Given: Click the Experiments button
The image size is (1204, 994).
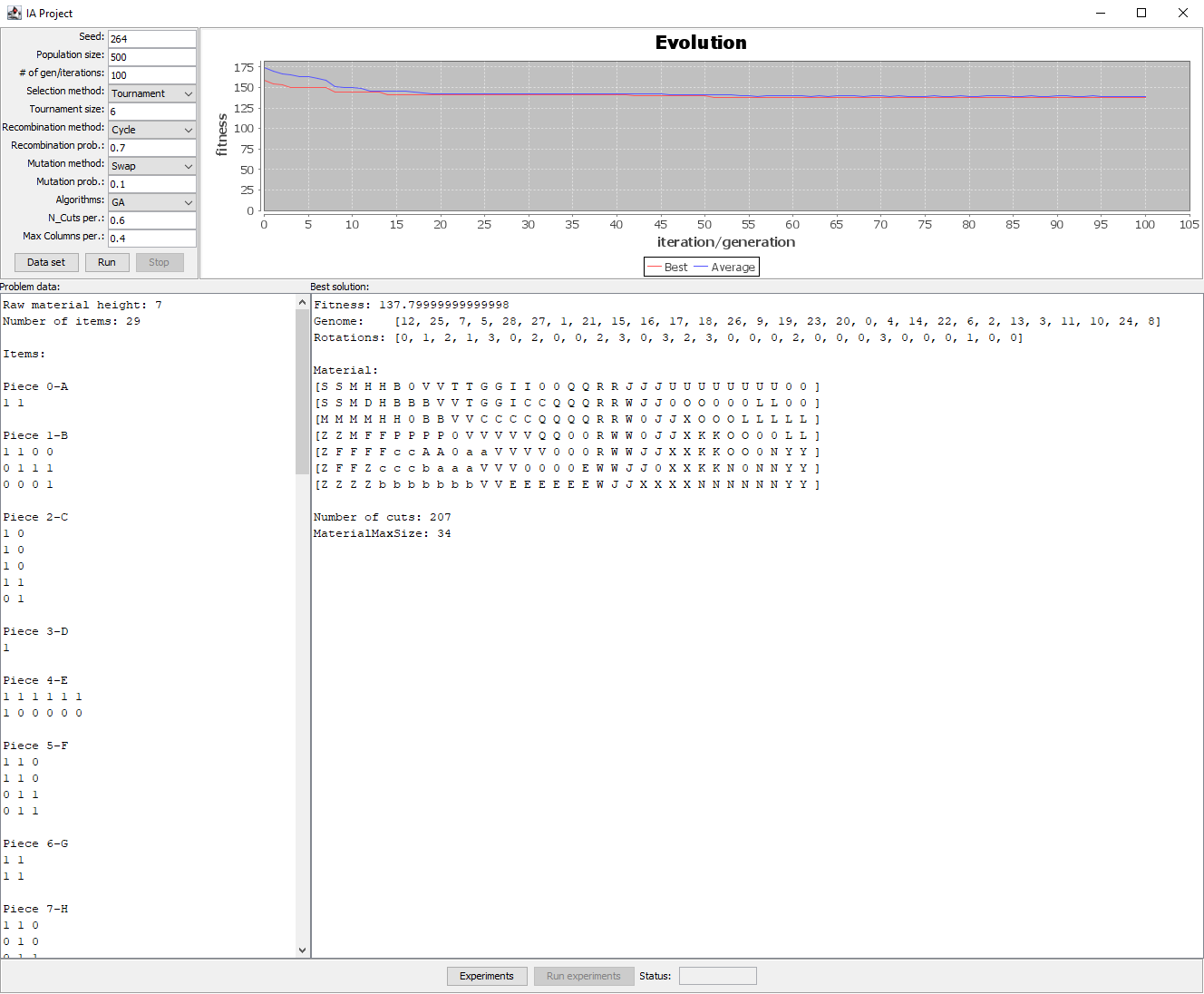Looking at the screenshot, I should (x=487, y=976).
